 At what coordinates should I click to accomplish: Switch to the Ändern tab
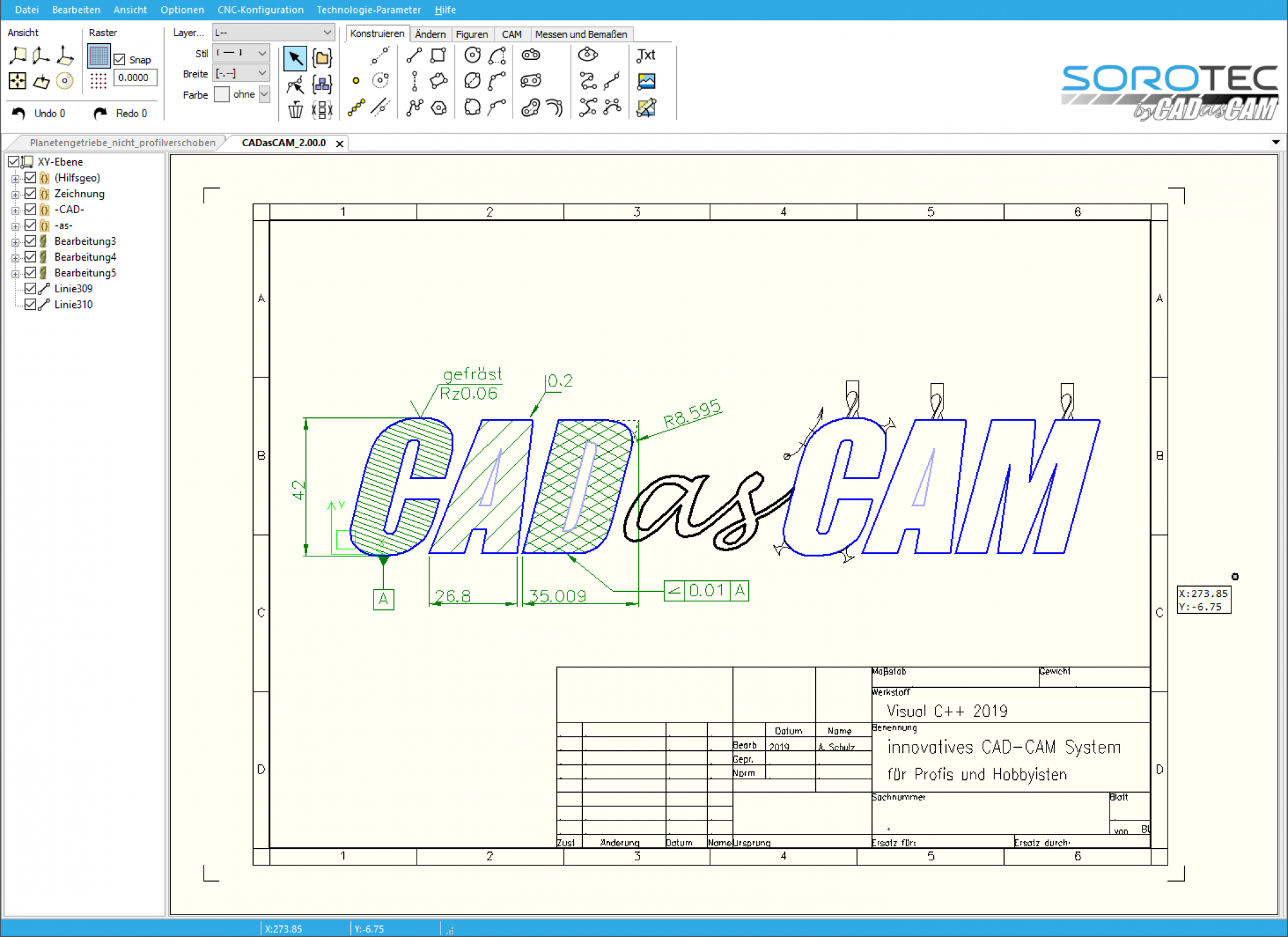pyautogui.click(x=430, y=34)
